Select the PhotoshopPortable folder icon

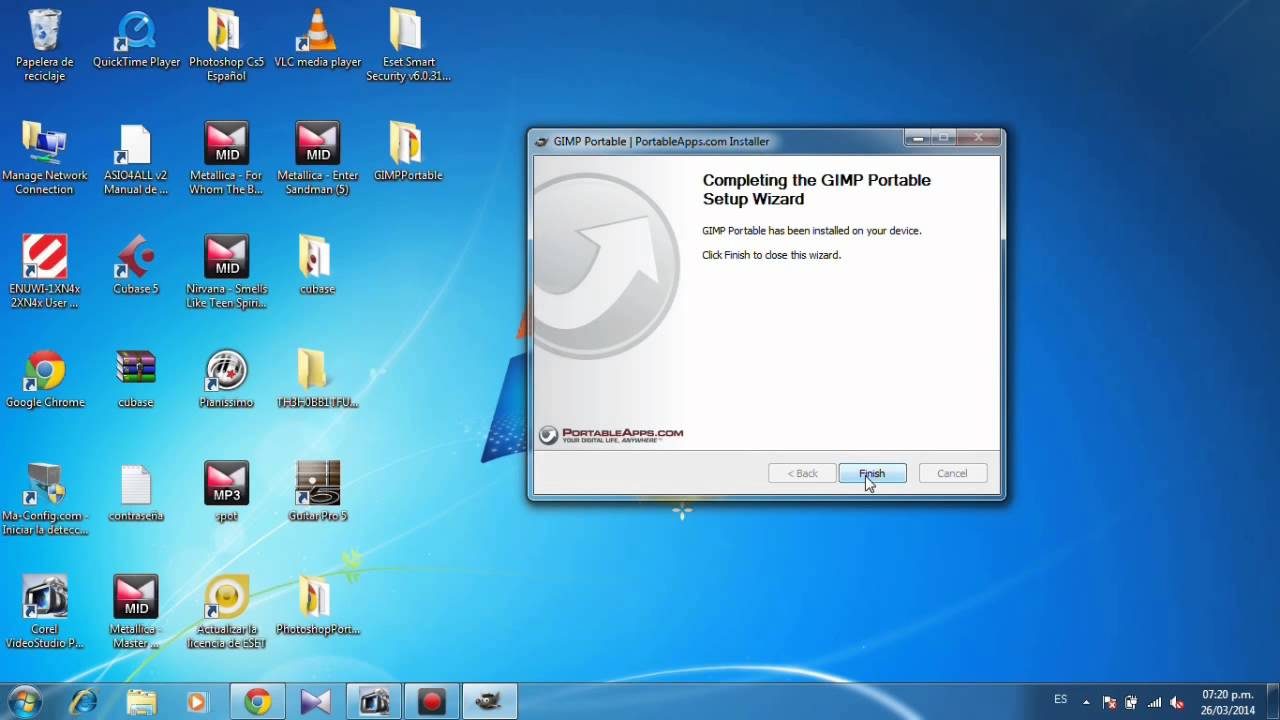coord(318,606)
